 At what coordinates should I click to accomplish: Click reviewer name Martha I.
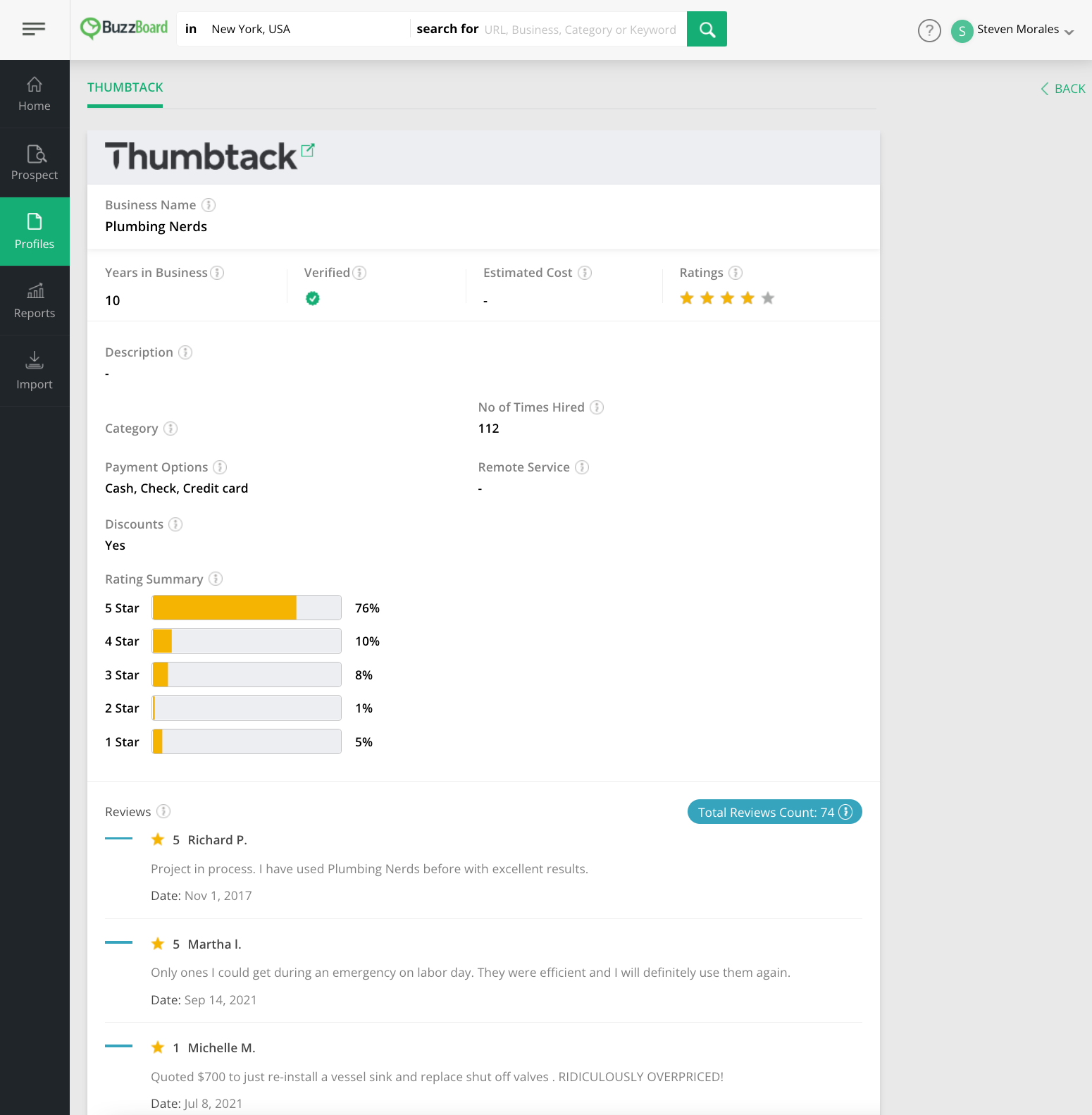(x=214, y=944)
